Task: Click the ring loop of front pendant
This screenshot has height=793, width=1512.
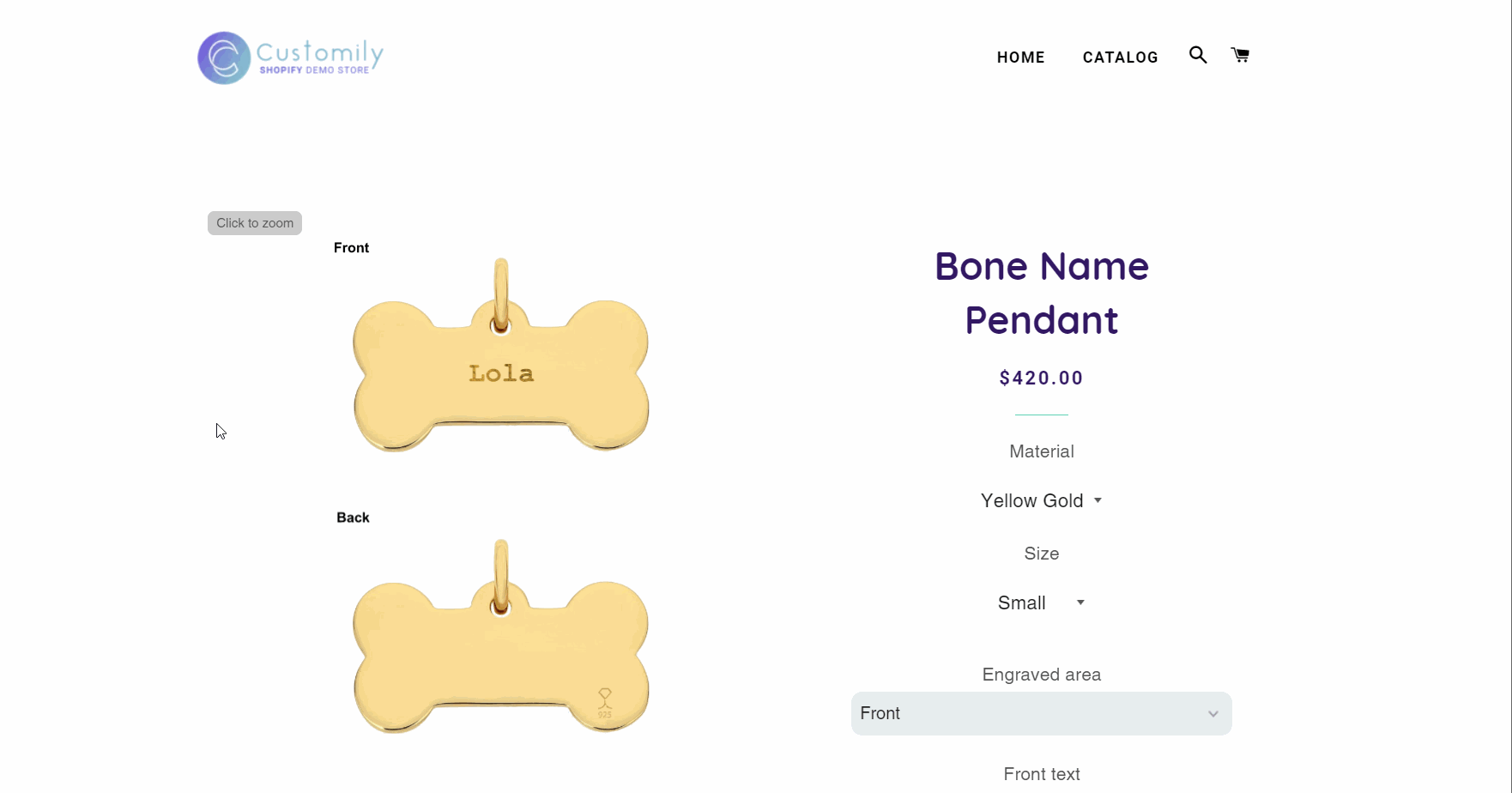Action: tap(501, 292)
